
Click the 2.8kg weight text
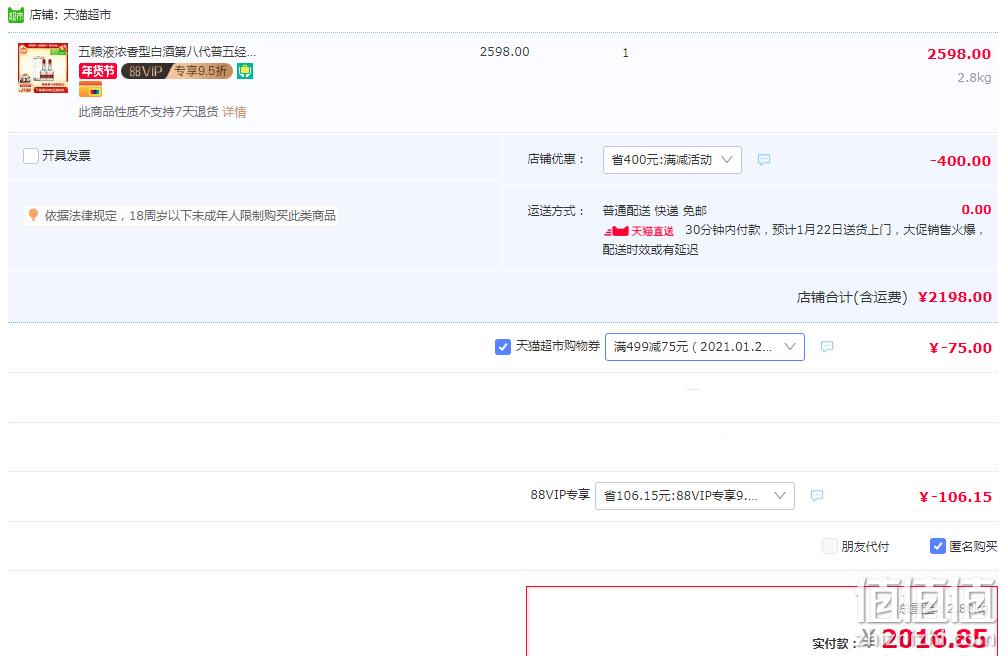[x=974, y=78]
